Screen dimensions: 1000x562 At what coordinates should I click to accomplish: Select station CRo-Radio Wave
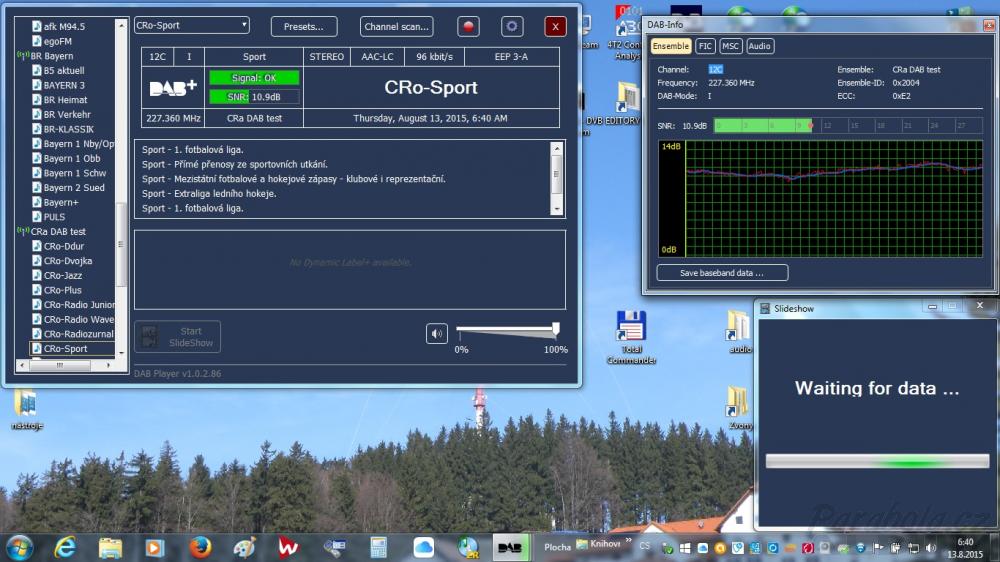78,320
